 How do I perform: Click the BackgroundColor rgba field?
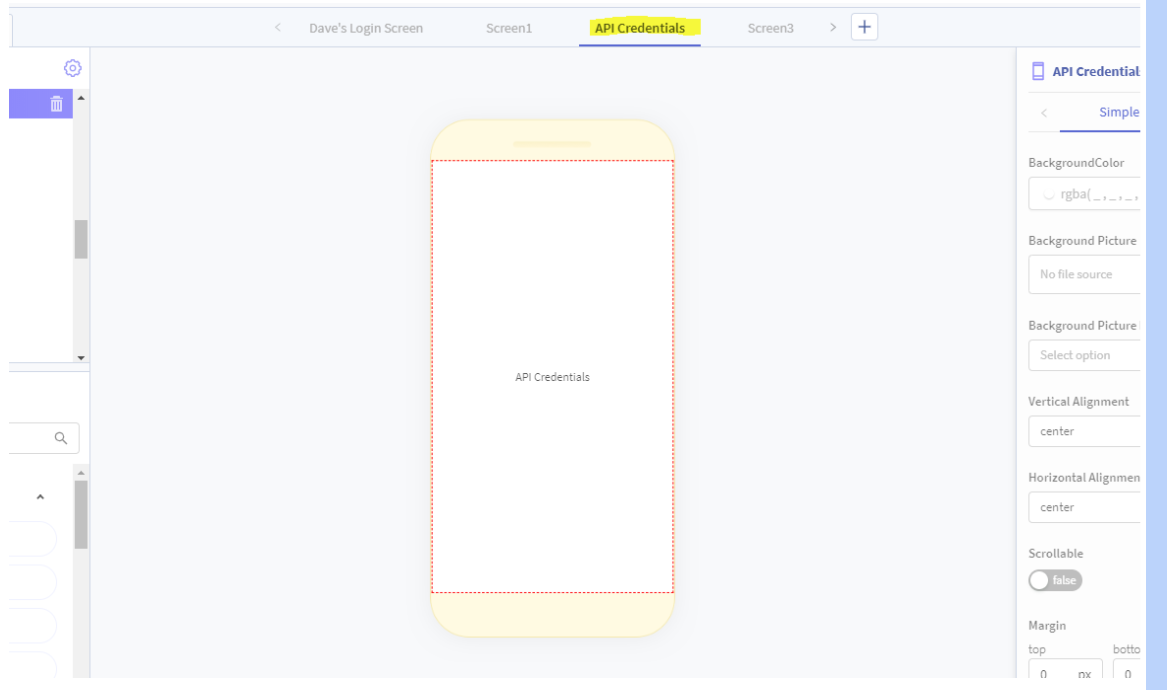(x=1090, y=194)
